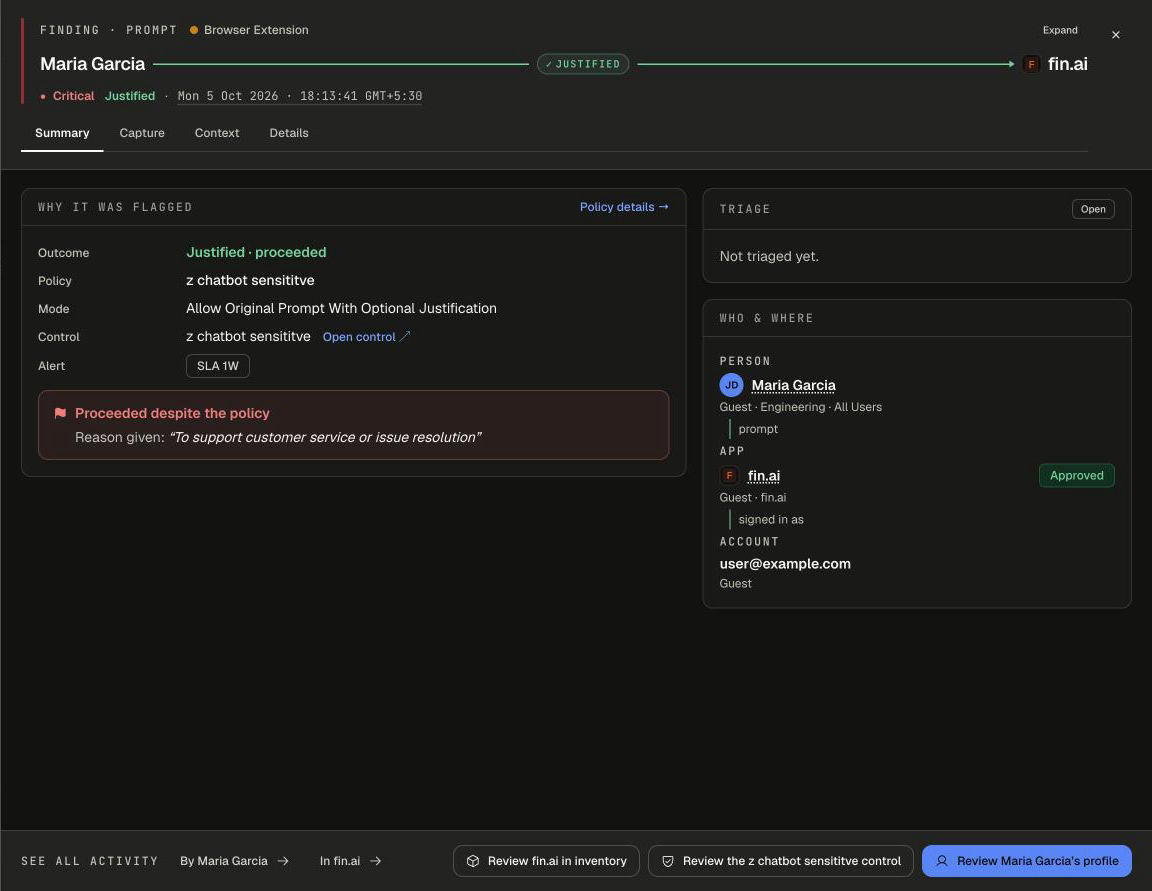Viewport: 1152px width, 891px height.
Task: Click Review fin.ai in inventory
Action: tap(546, 861)
